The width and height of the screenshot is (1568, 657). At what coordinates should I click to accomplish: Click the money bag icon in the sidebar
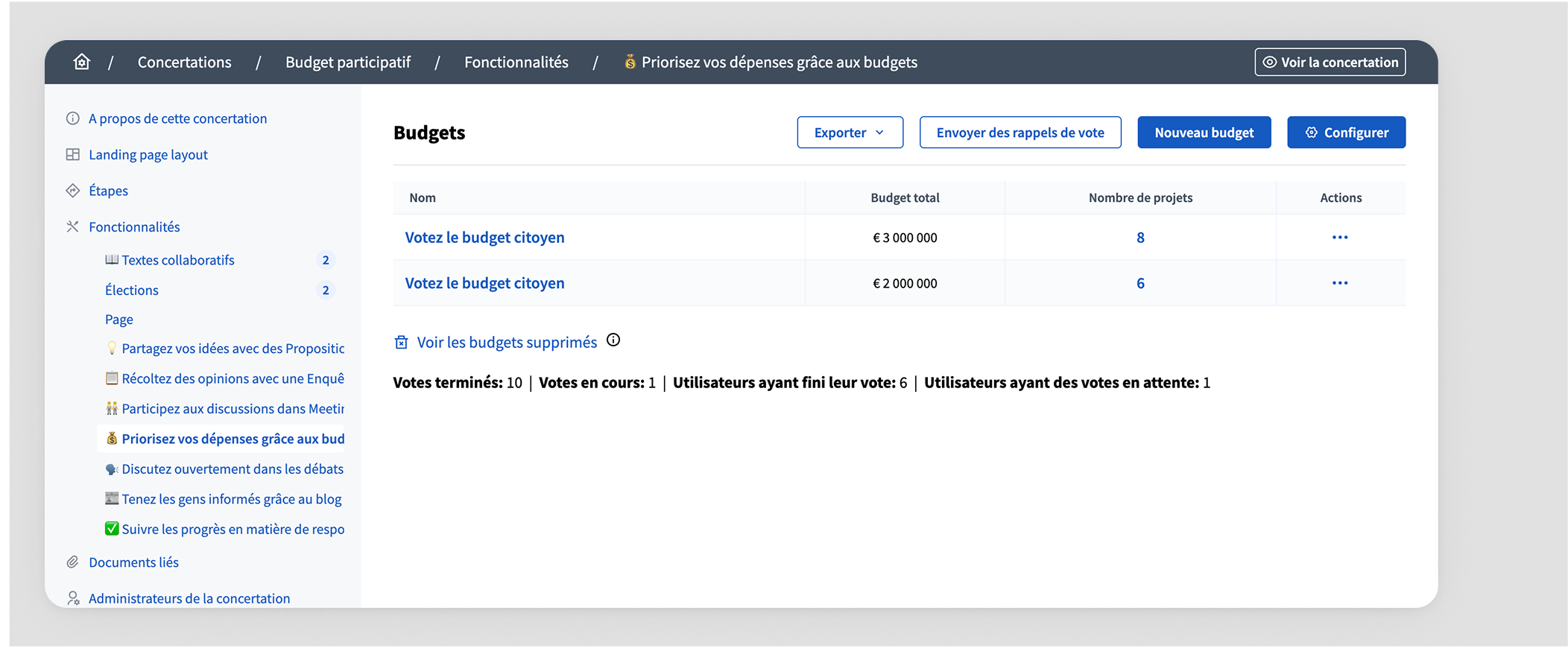pyautogui.click(x=112, y=439)
